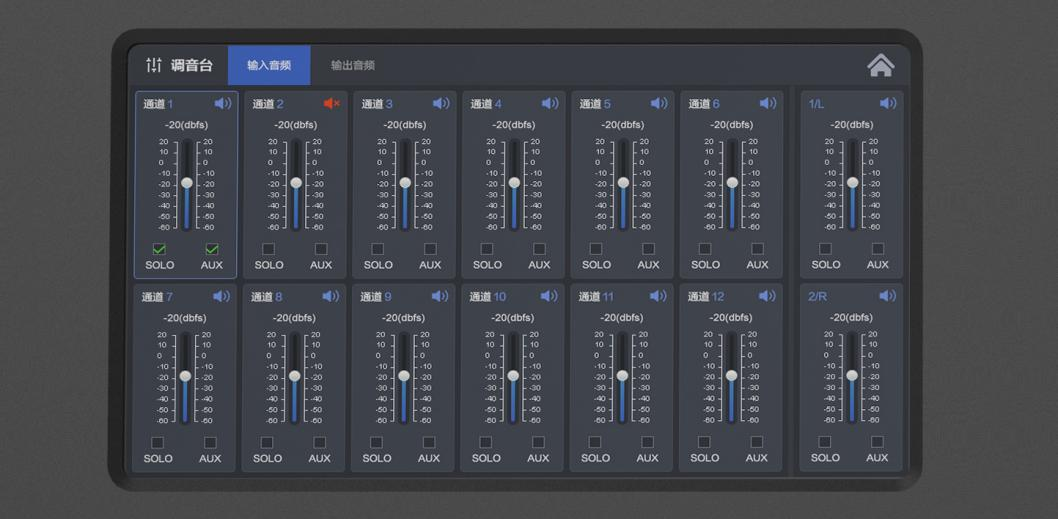
Task: Click the mixer console icon in header
Action: pyautogui.click(x=154, y=65)
